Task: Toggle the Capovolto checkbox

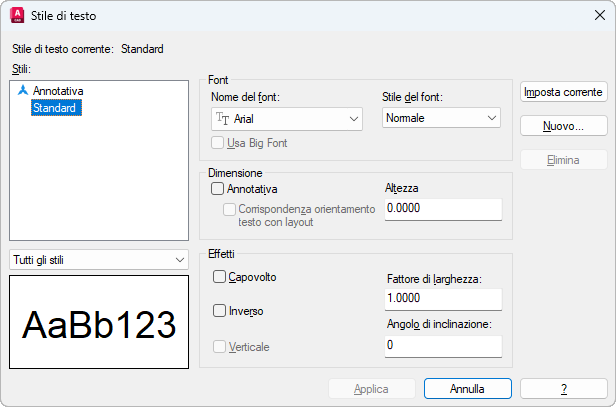Action: click(x=220, y=276)
